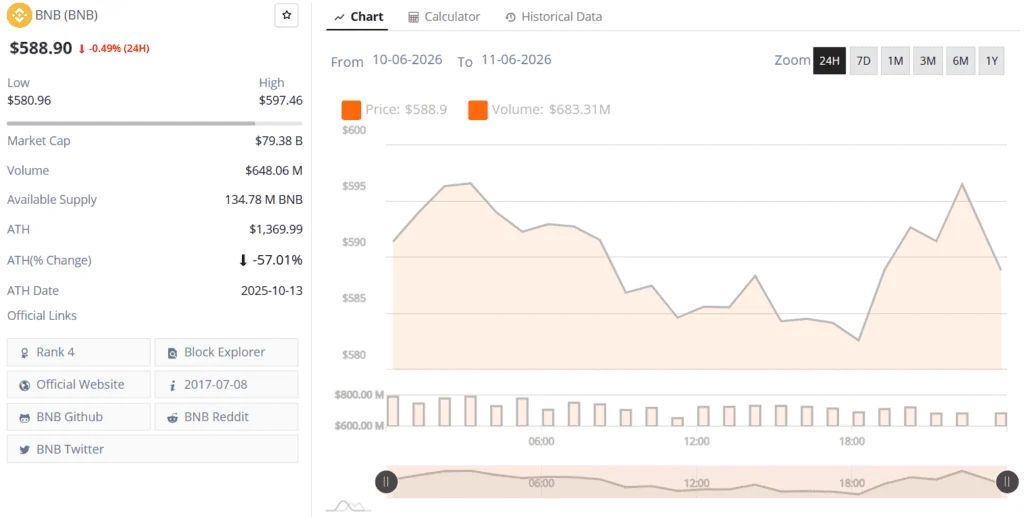Image resolution: width=1024 pixels, height=517 pixels.
Task: Set chart zoom to 1M
Action: (895, 61)
